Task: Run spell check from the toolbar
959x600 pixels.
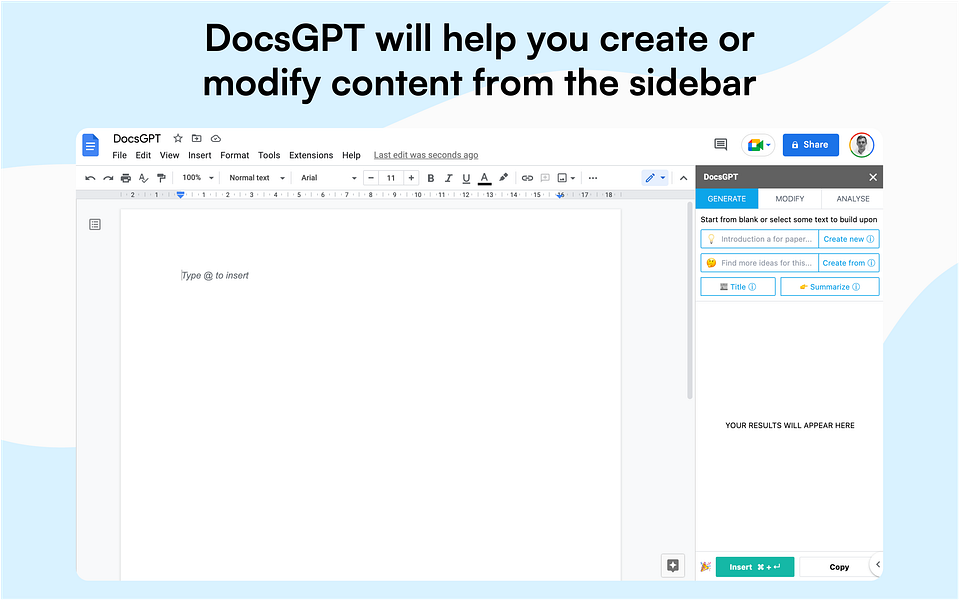Action: tap(144, 178)
